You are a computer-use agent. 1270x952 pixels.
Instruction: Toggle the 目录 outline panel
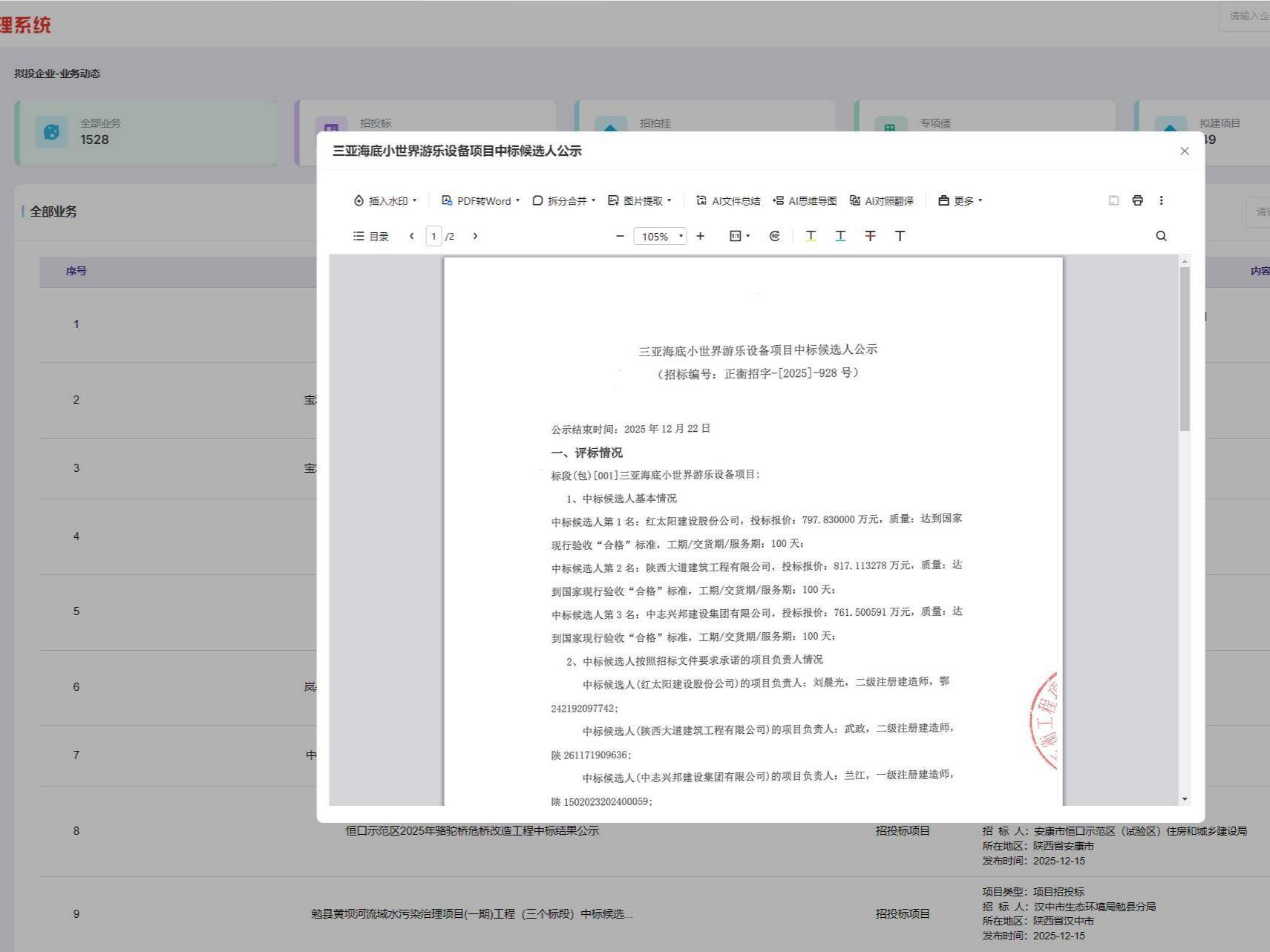pyautogui.click(x=371, y=236)
